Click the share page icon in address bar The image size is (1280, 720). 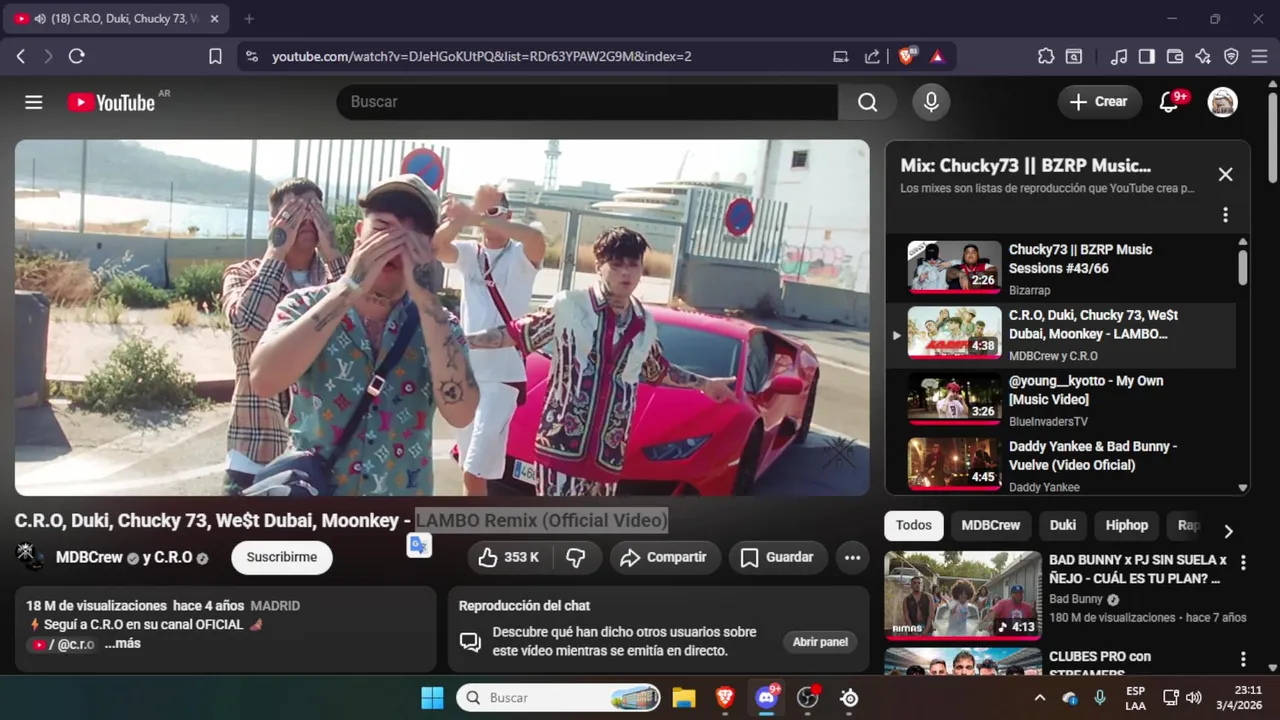[x=872, y=57]
